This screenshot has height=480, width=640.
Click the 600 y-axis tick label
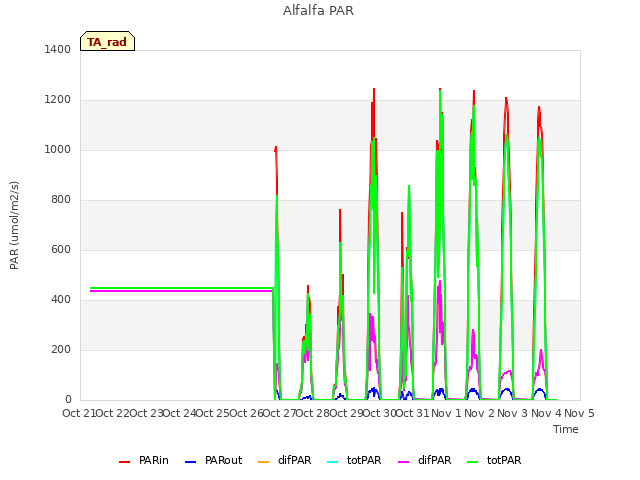coord(61,249)
